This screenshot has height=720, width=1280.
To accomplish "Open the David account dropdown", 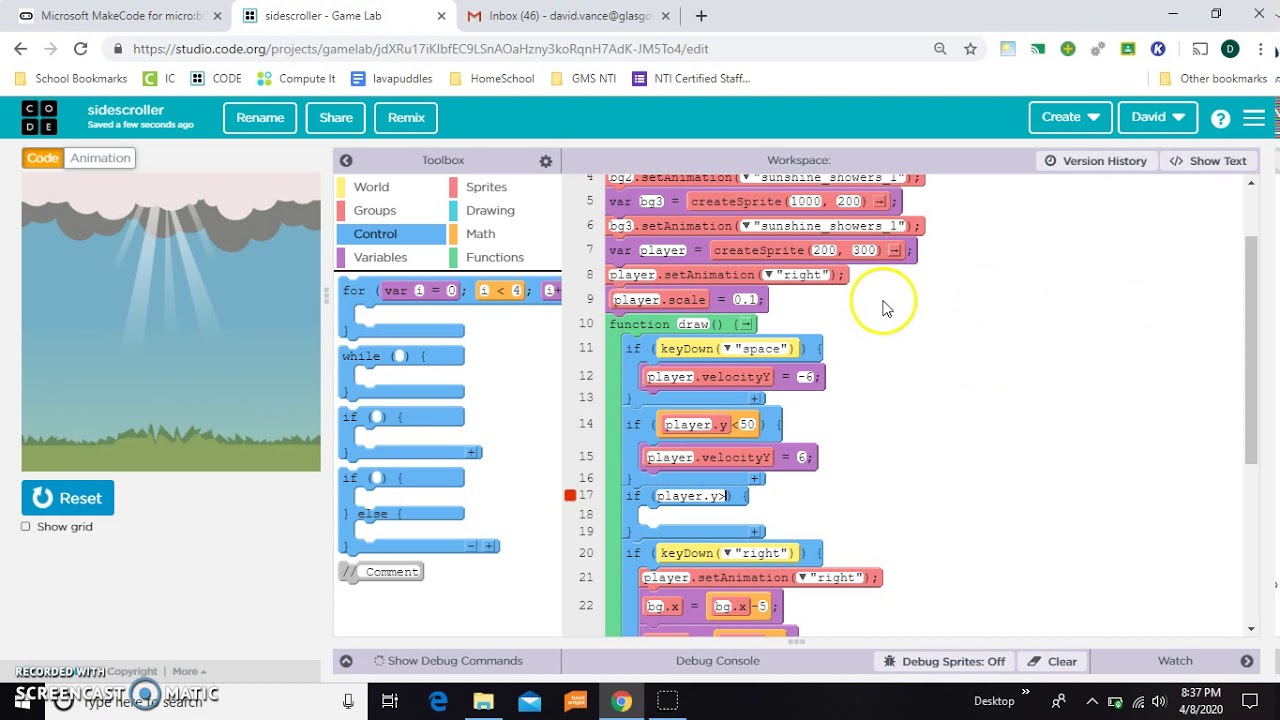I will pos(1158,117).
